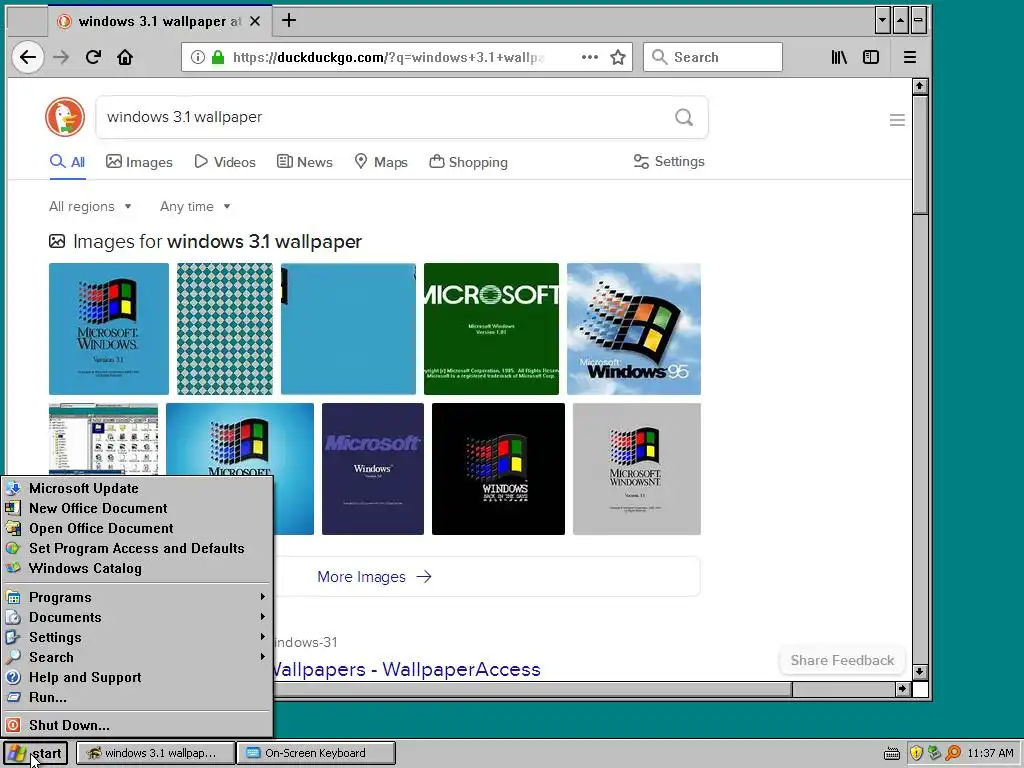The image size is (1024, 768).
Task: Click the network connection tray icon
Action: (935, 753)
